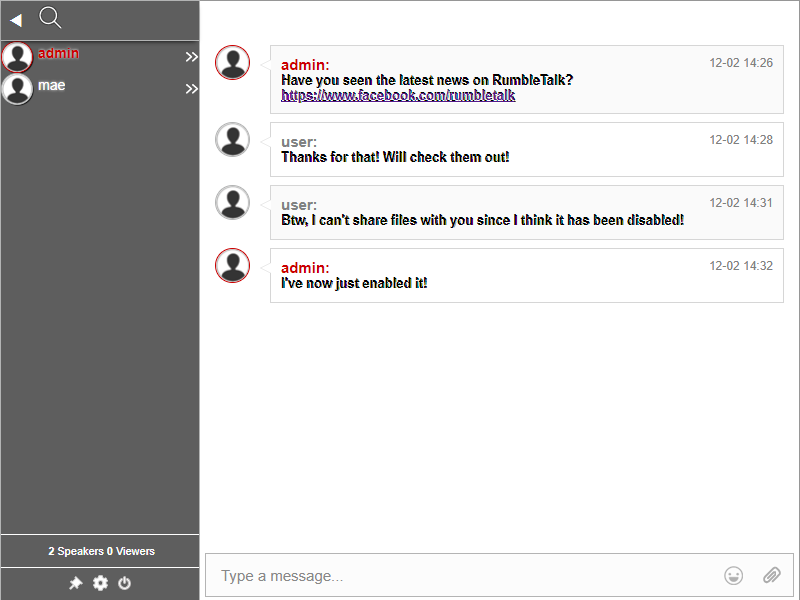This screenshot has width=800, height=600.
Task: Open the emoji picker
Action: click(x=734, y=575)
